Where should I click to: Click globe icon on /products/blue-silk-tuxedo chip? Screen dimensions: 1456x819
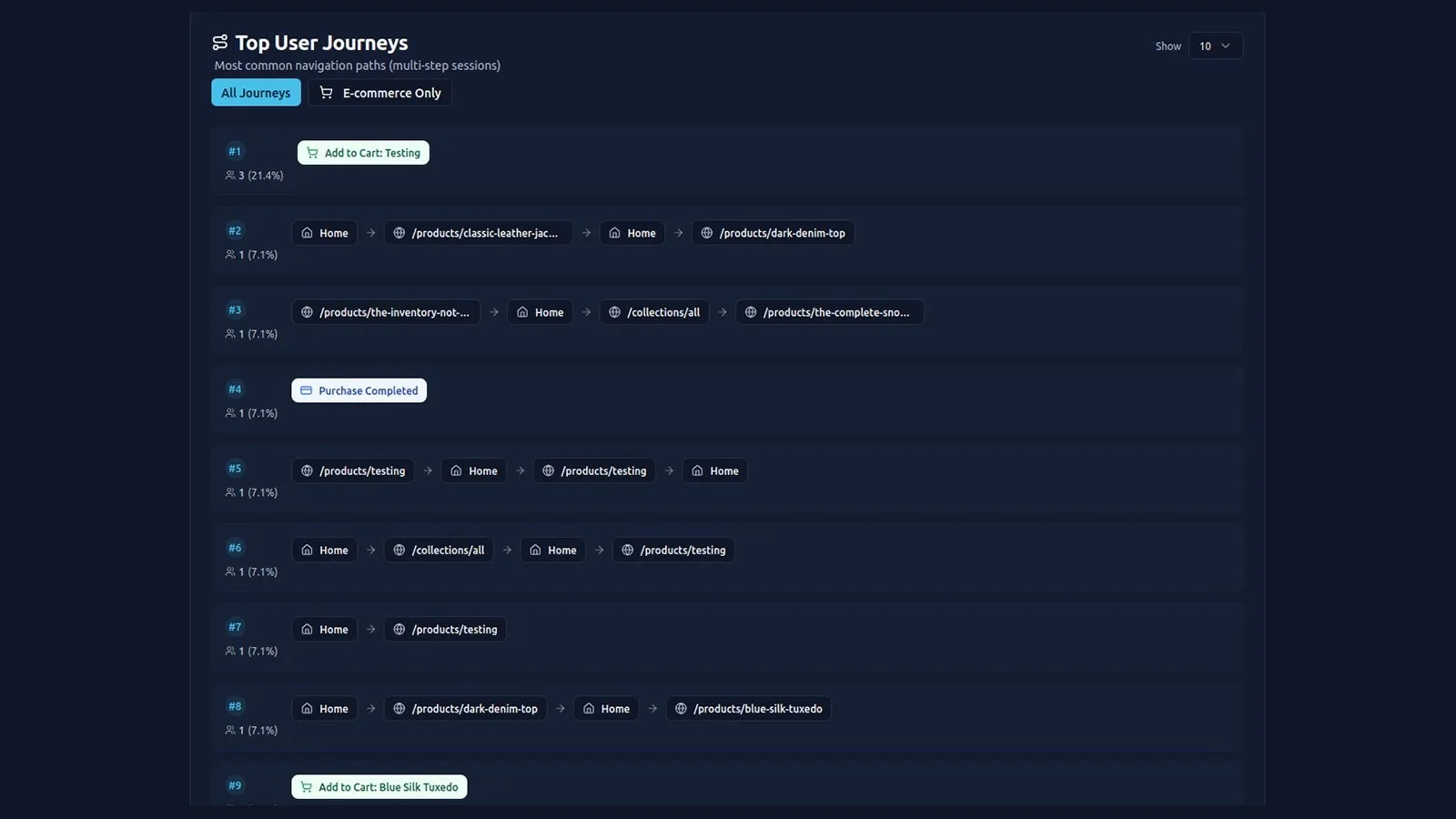pyautogui.click(x=681, y=708)
